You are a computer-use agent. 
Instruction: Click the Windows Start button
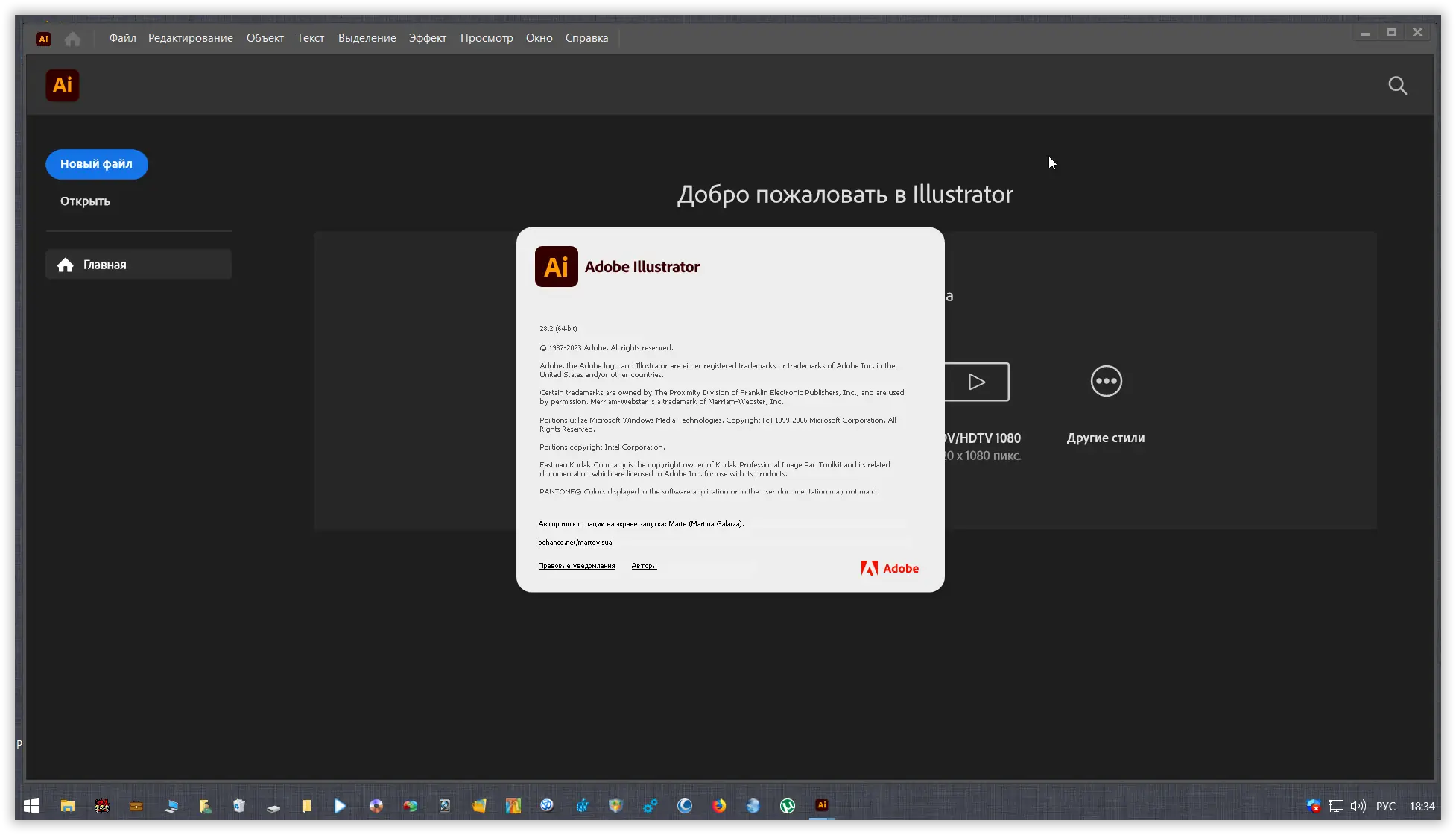pos(31,806)
